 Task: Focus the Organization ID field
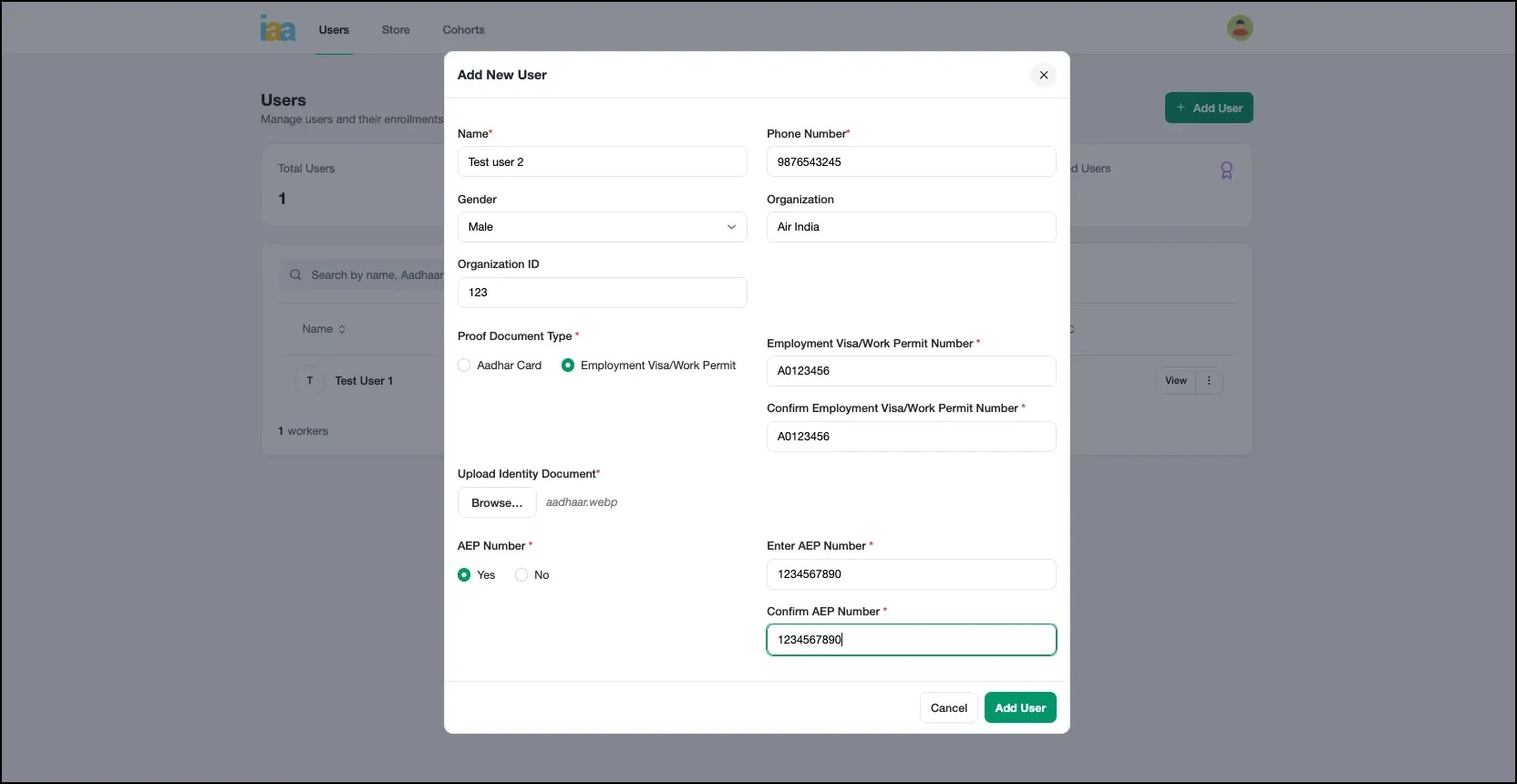(x=602, y=293)
